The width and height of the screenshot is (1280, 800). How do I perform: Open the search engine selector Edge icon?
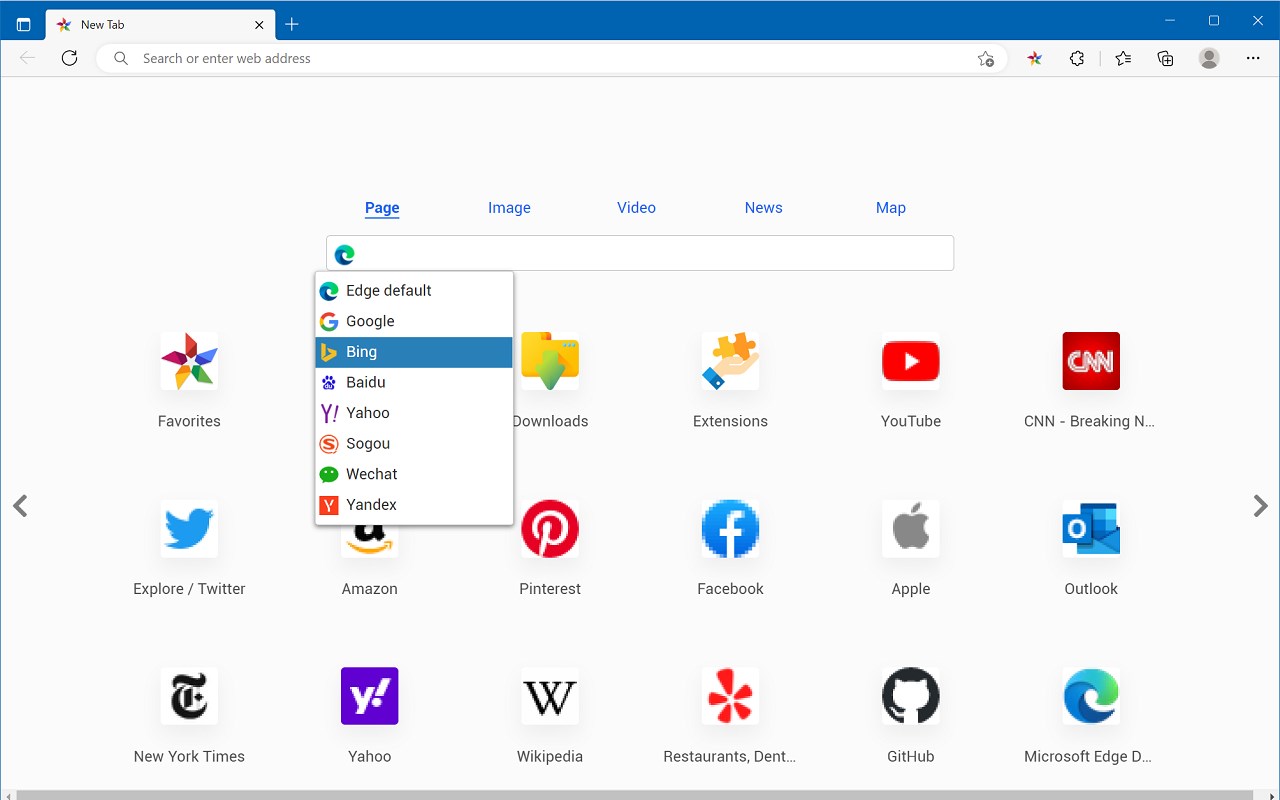click(x=345, y=254)
